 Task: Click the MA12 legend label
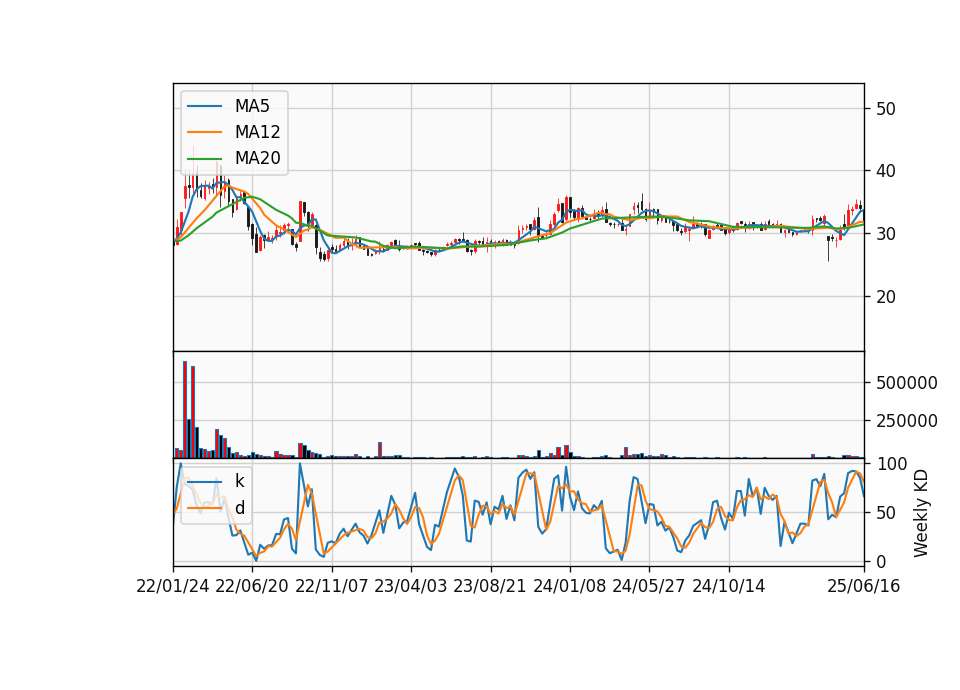257,132
